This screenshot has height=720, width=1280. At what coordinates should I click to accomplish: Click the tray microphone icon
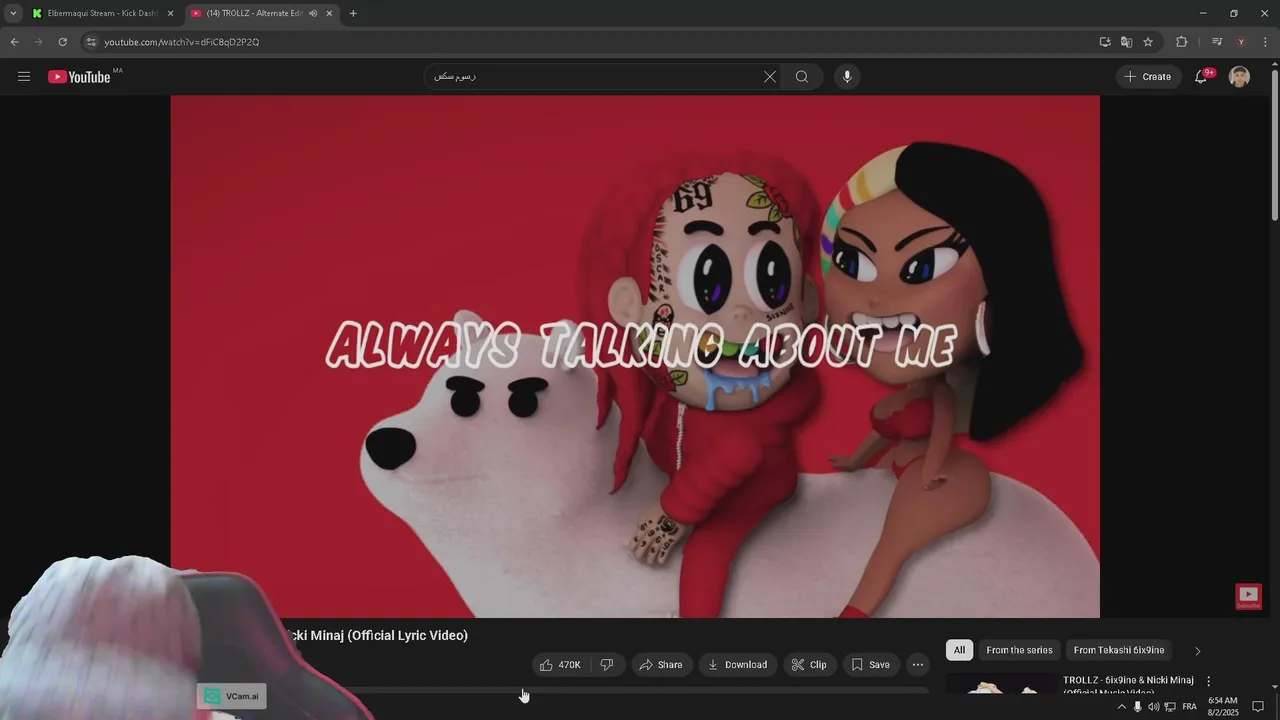click(x=1137, y=707)
